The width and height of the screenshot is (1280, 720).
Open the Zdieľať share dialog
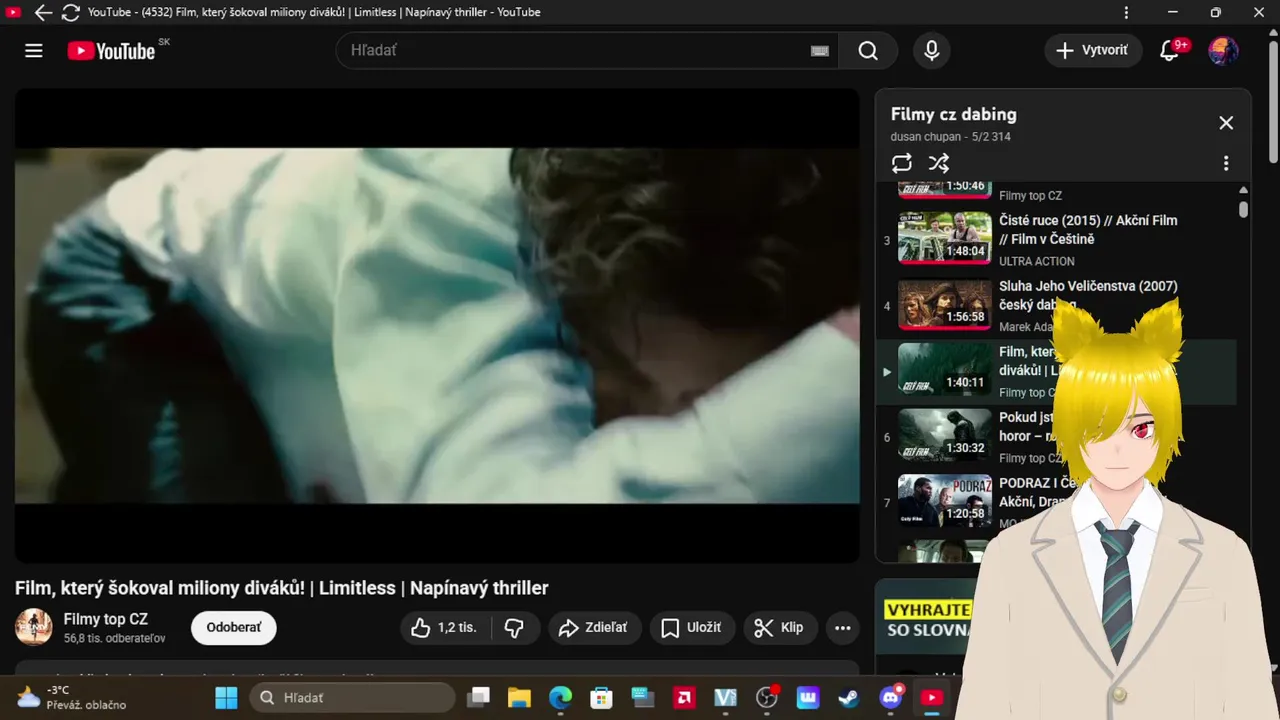coord(593,628)
